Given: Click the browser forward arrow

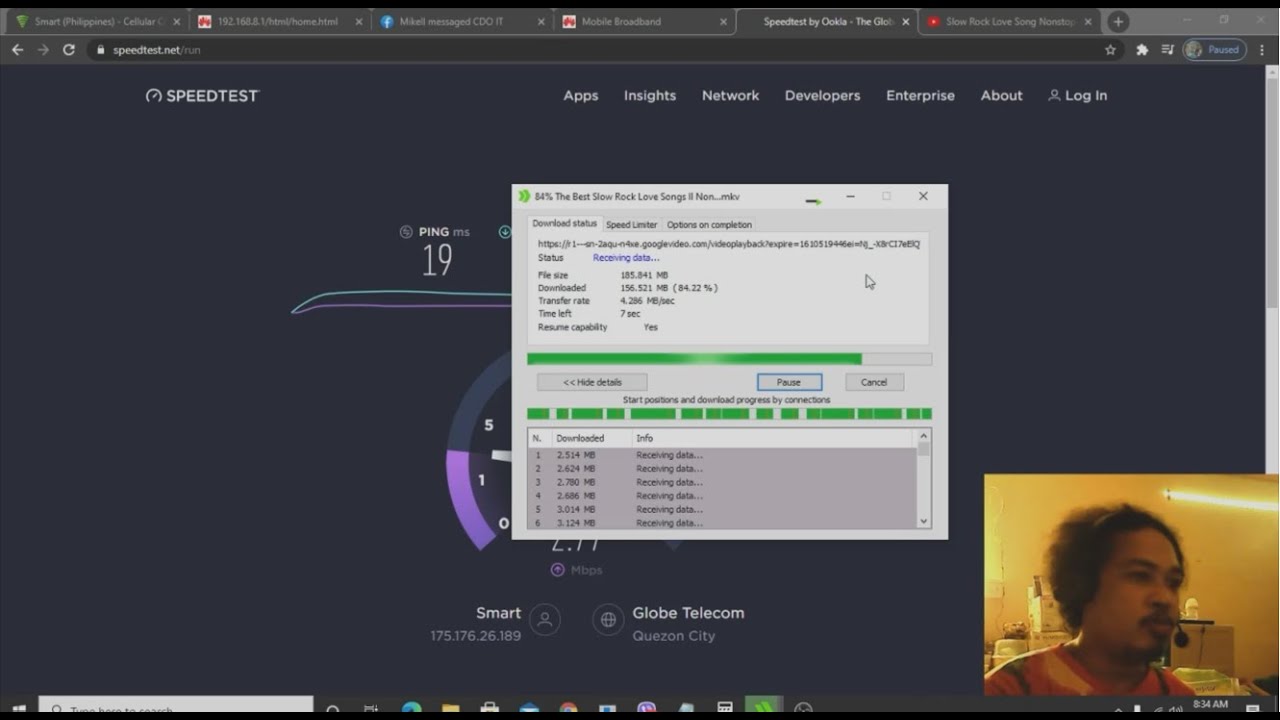Looking at the screenshot, I should click(x=43, y=49).
